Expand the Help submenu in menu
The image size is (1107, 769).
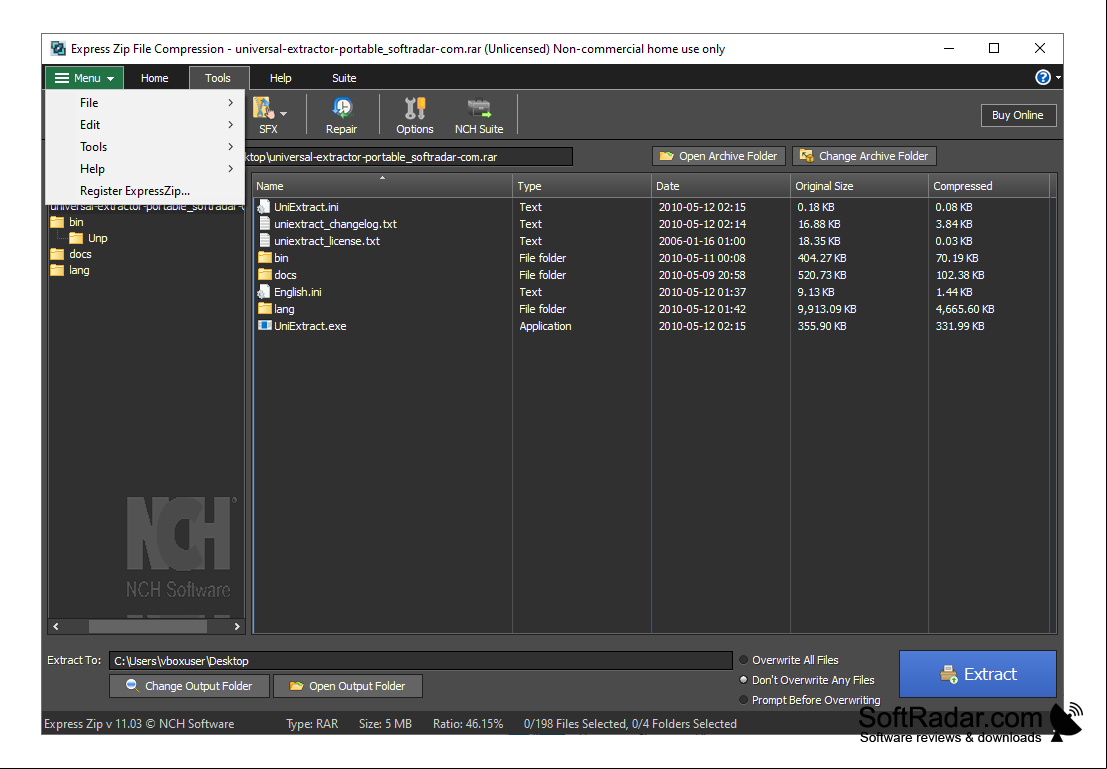pos(145,169)
